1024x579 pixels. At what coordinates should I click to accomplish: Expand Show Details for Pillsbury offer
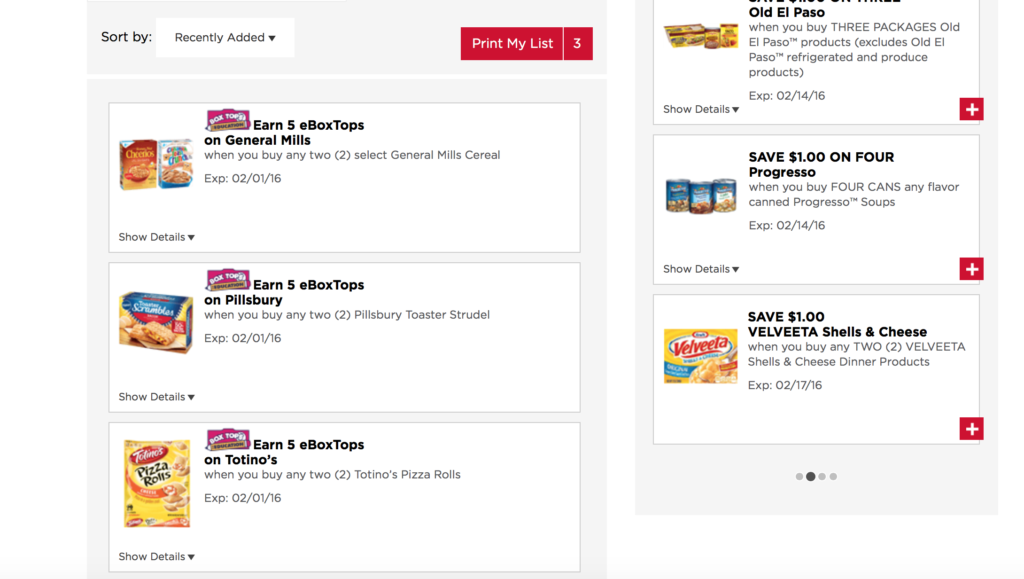point(157,397)
